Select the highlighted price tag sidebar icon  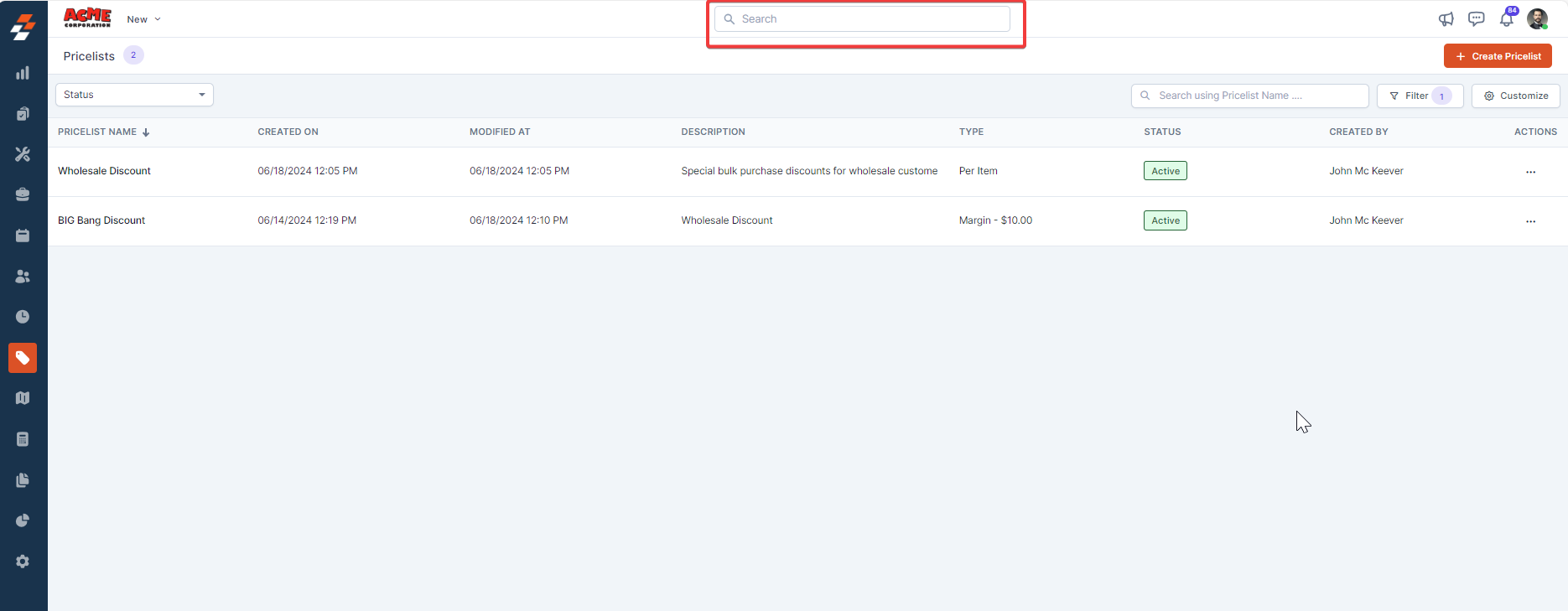point(23,358)
